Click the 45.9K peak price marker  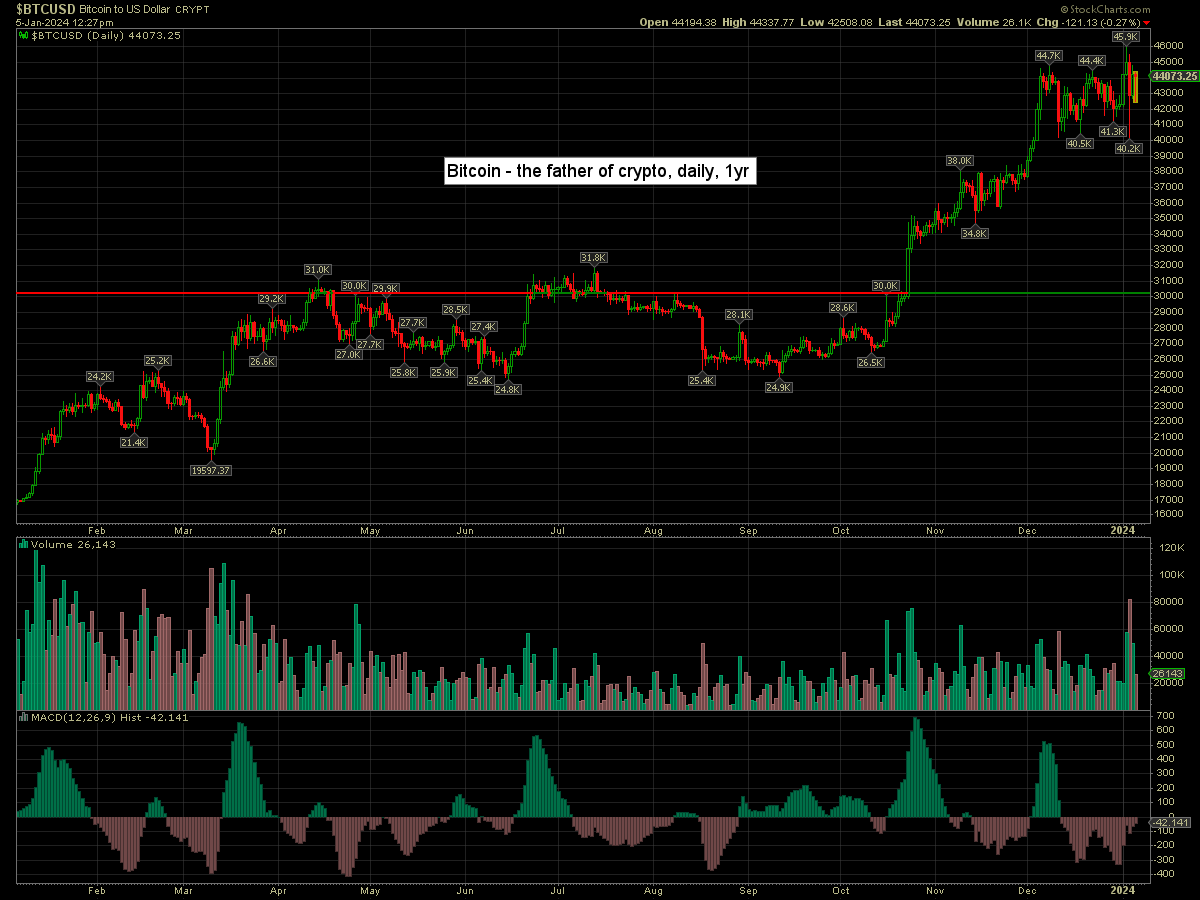pos(1126,36)
